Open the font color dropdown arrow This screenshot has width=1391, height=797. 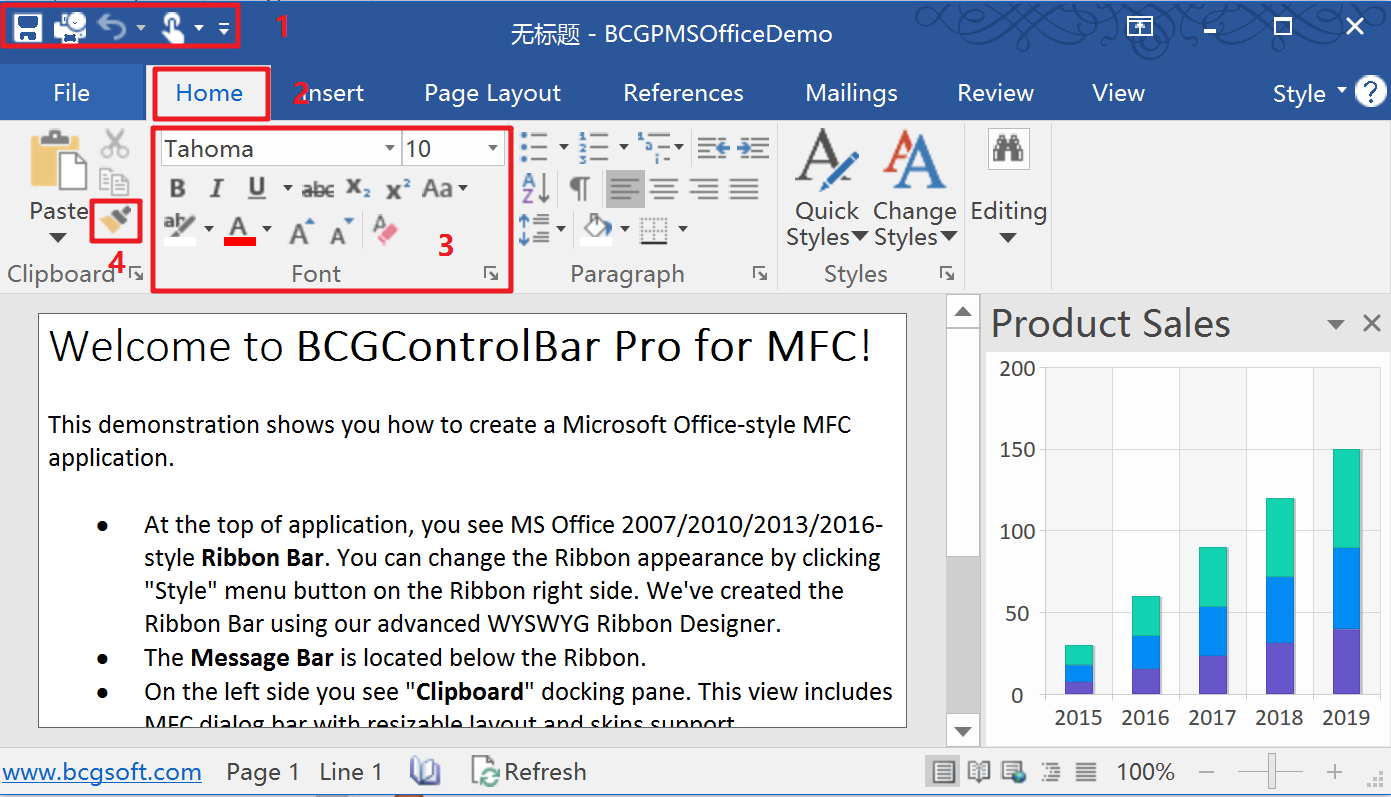click(x=267, y=230)
